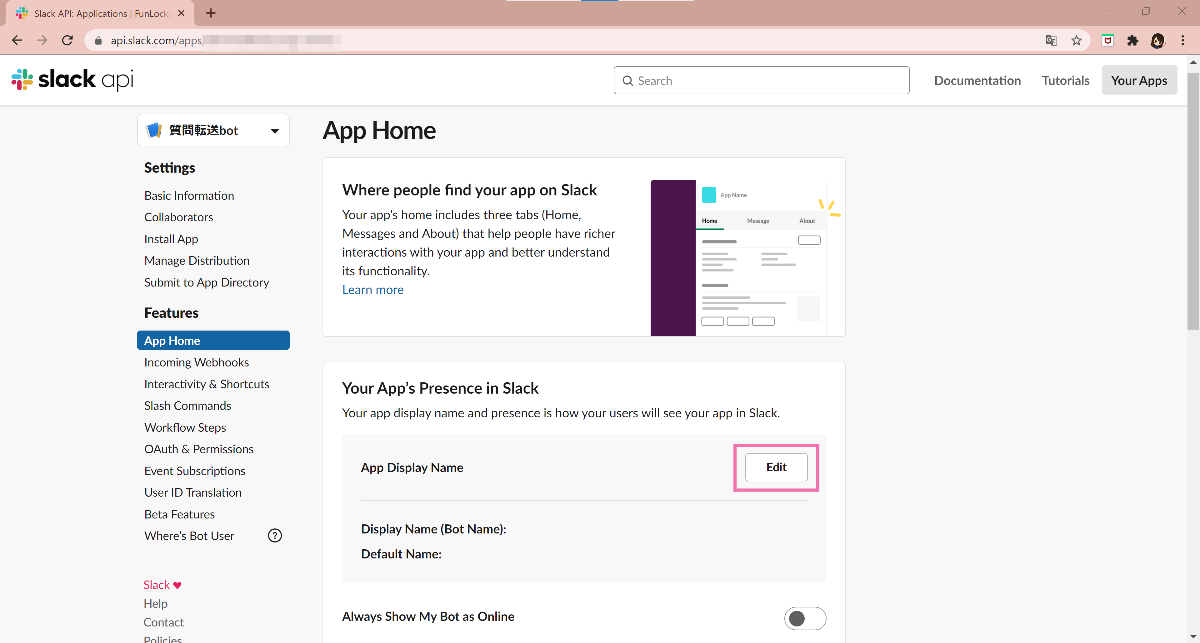Open Manage Distribution page
1200x643 pixels.
click(197, 261)
